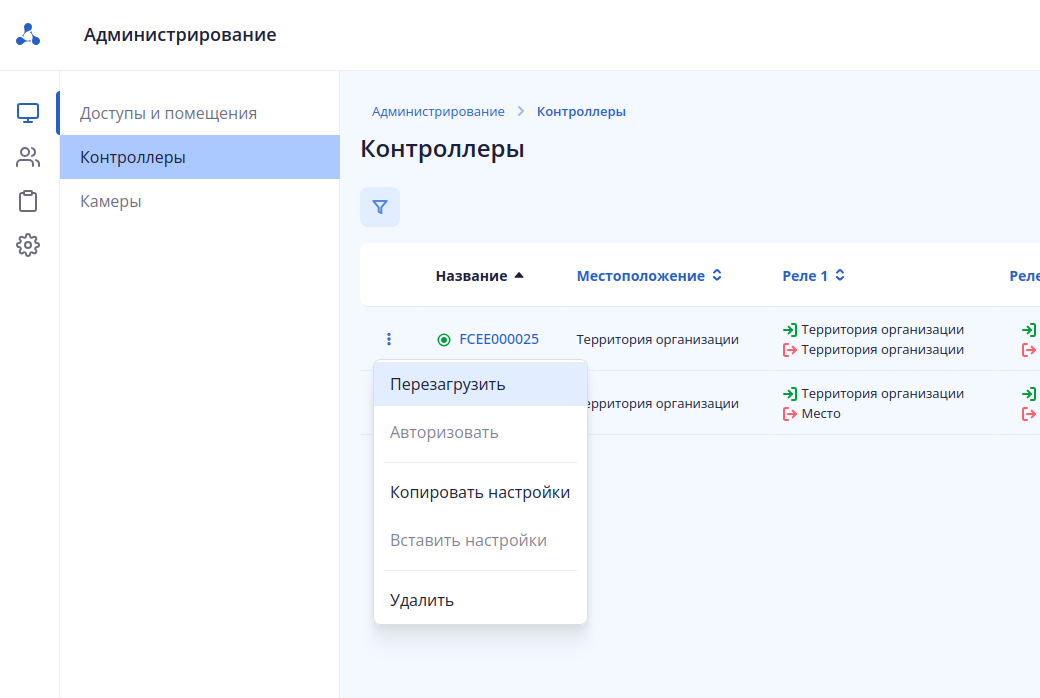
Task: Select Контроллеры in the side panel
Action: [133, 157]
